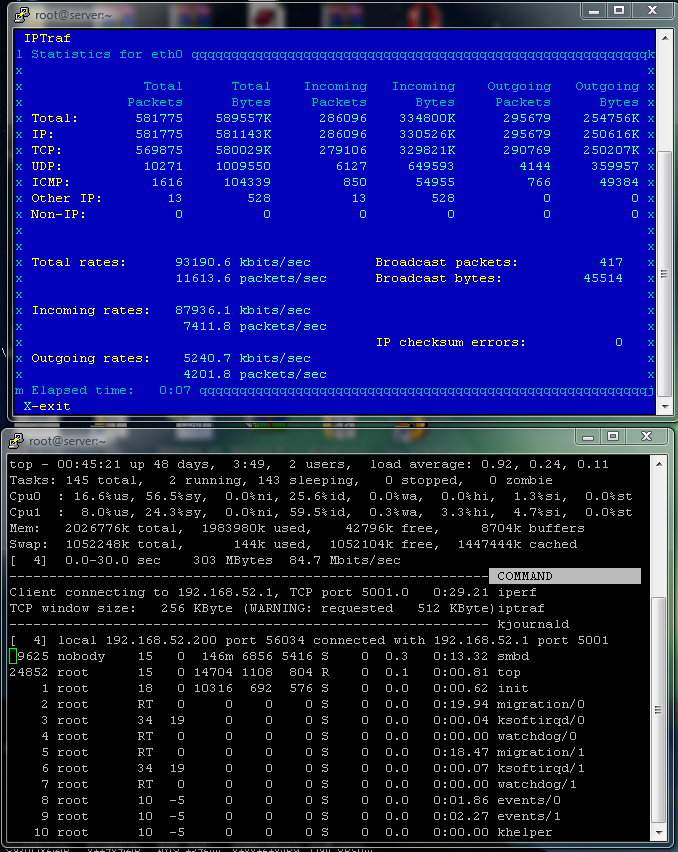Click events/0 process name

click(529, 800)
